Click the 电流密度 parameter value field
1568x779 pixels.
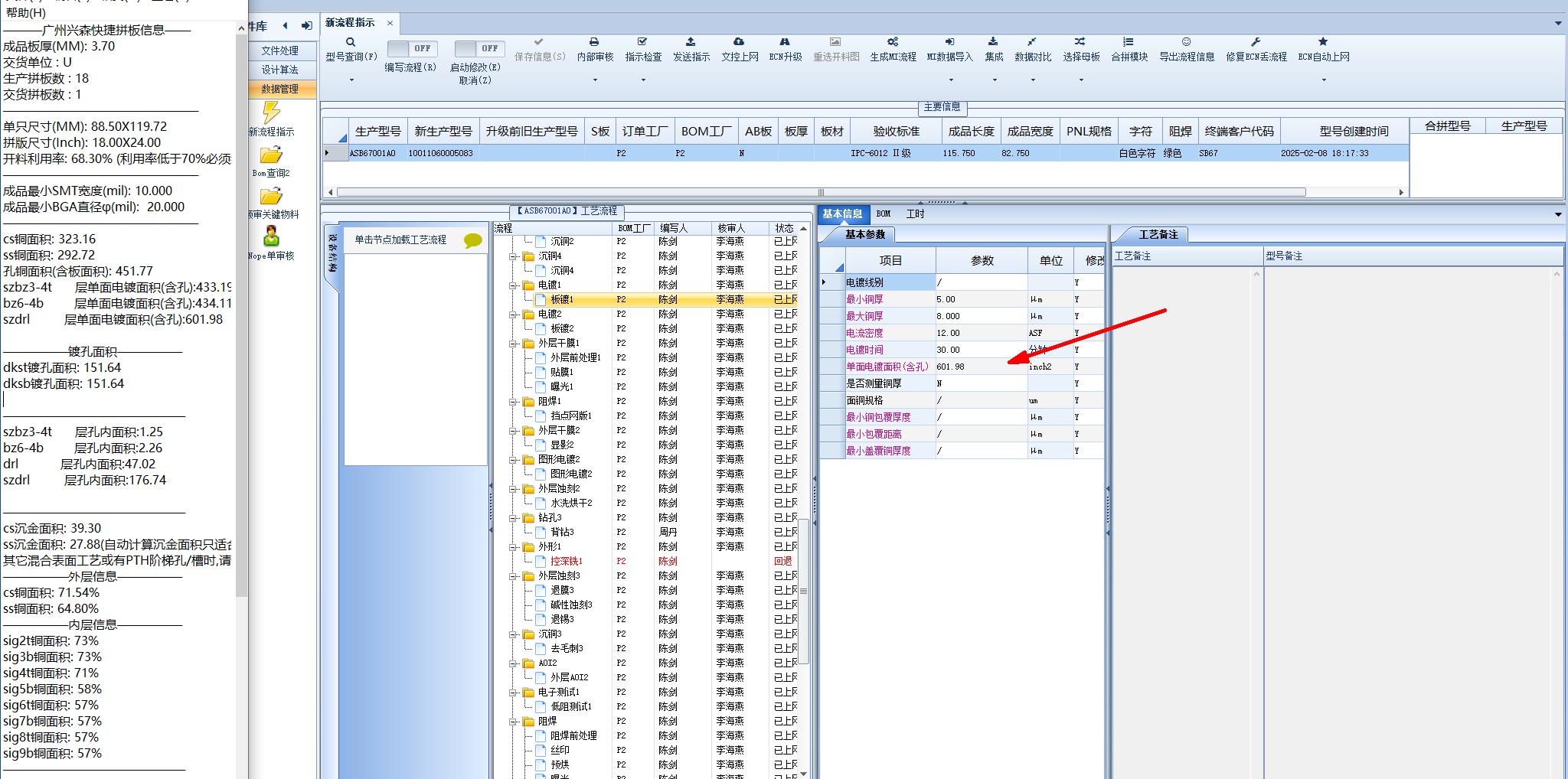[x=981, y=333]
